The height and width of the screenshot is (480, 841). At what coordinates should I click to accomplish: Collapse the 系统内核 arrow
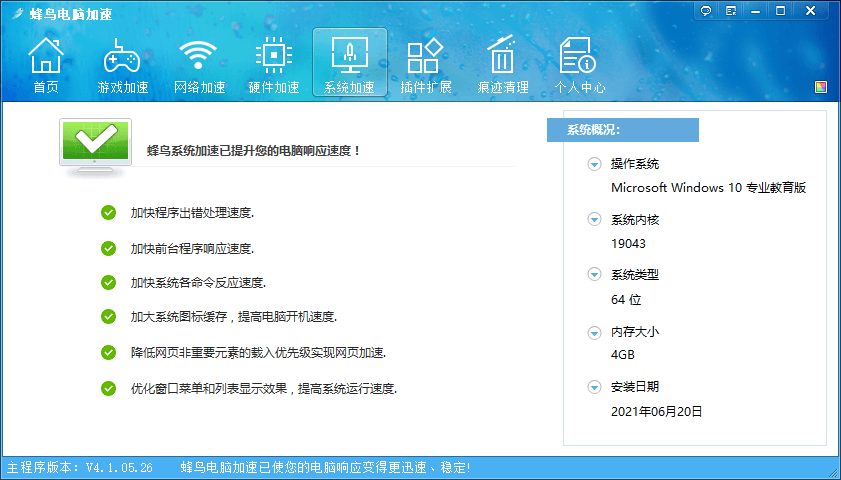(594, 219)
